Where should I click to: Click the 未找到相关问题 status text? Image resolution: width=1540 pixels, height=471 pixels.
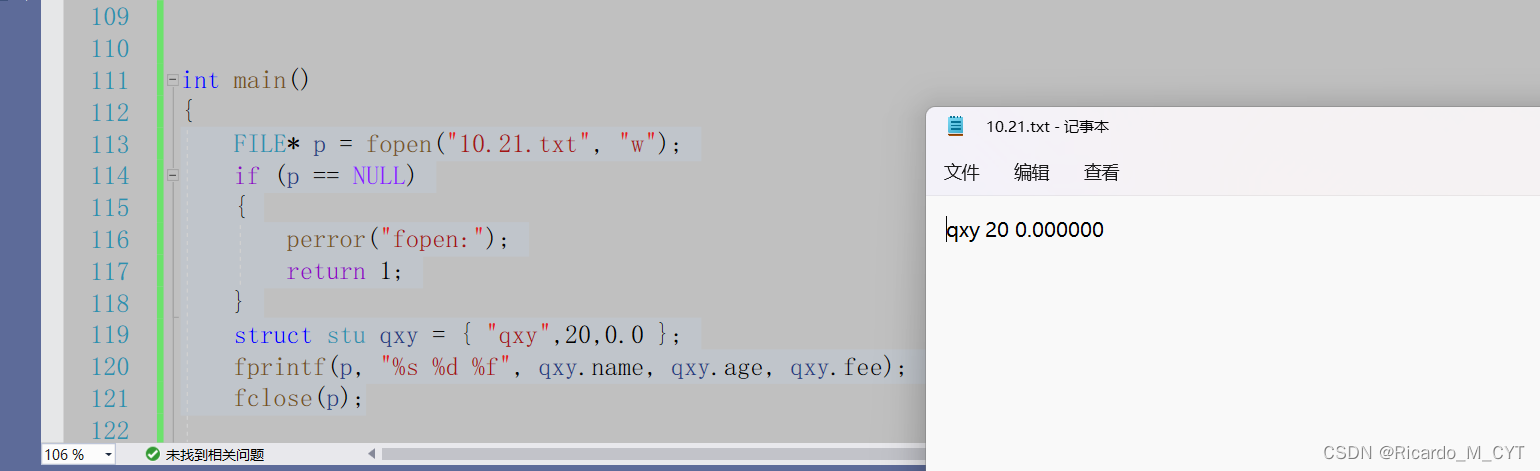click(x=215, y=455)
